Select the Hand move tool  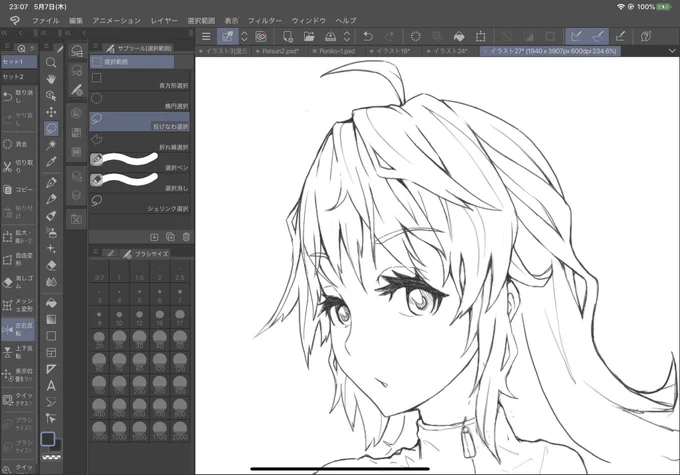51,79
